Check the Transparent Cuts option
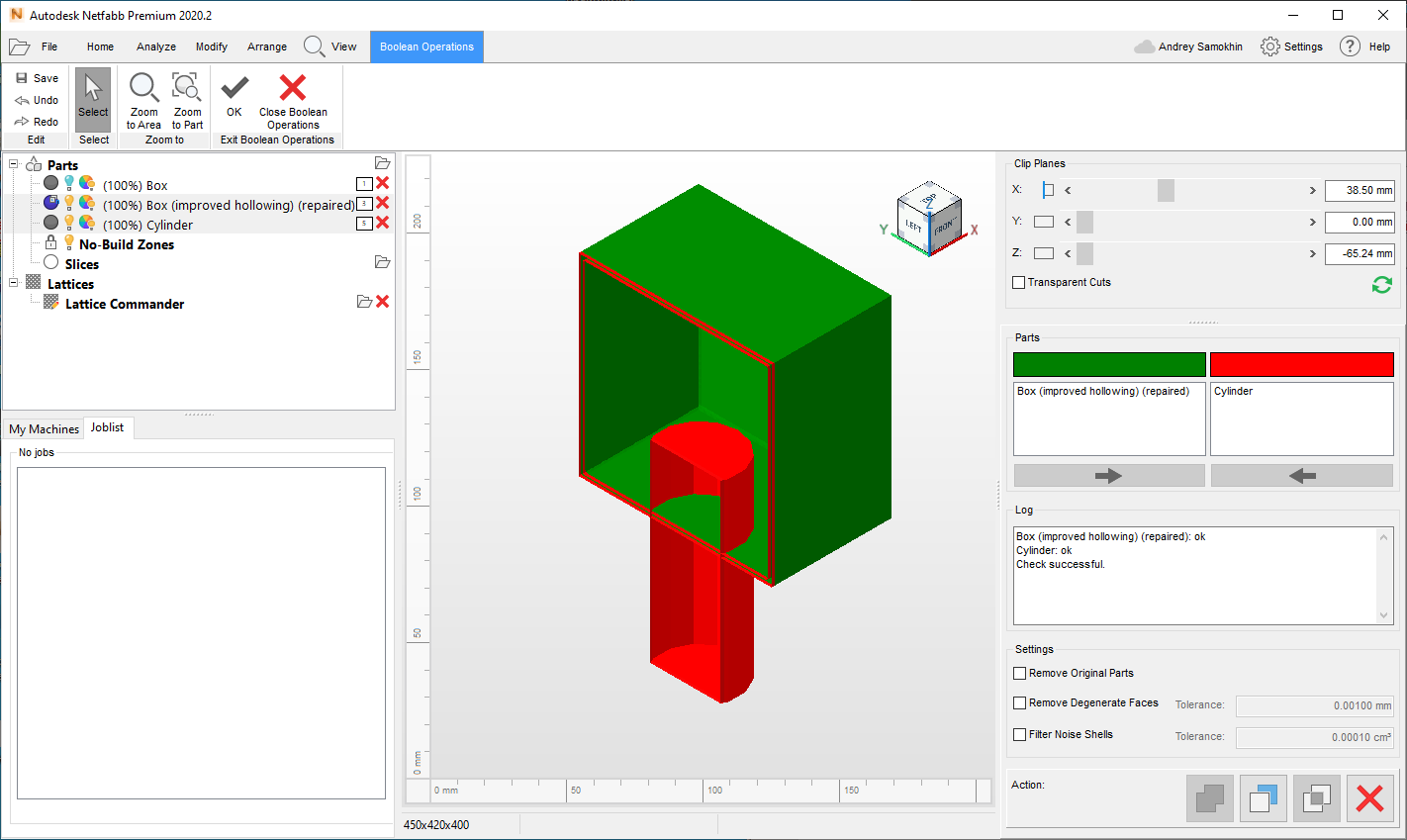1407x840 pixels. click(1018, 282)
